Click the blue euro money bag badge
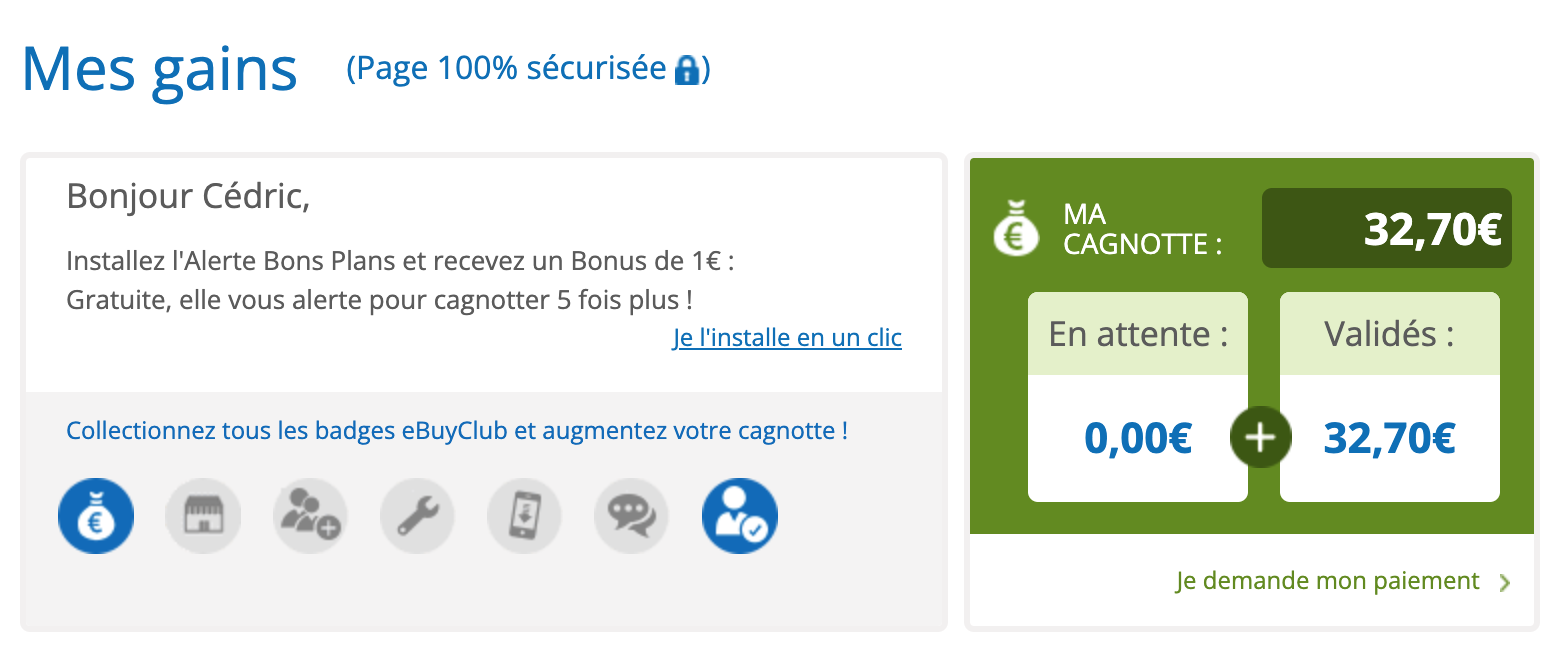Screen dimensions: 1560x656 point(96,516)
